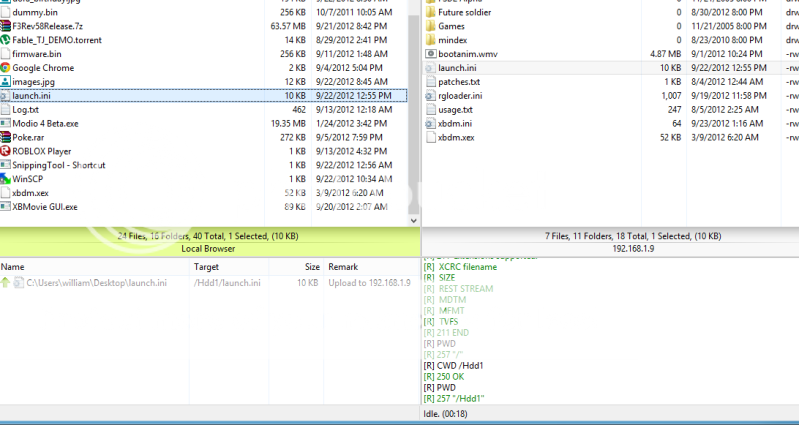Click the Poke.rar archive icon
Image resolution: width=799 pixels, height=425 pixels.
[6, 137]
